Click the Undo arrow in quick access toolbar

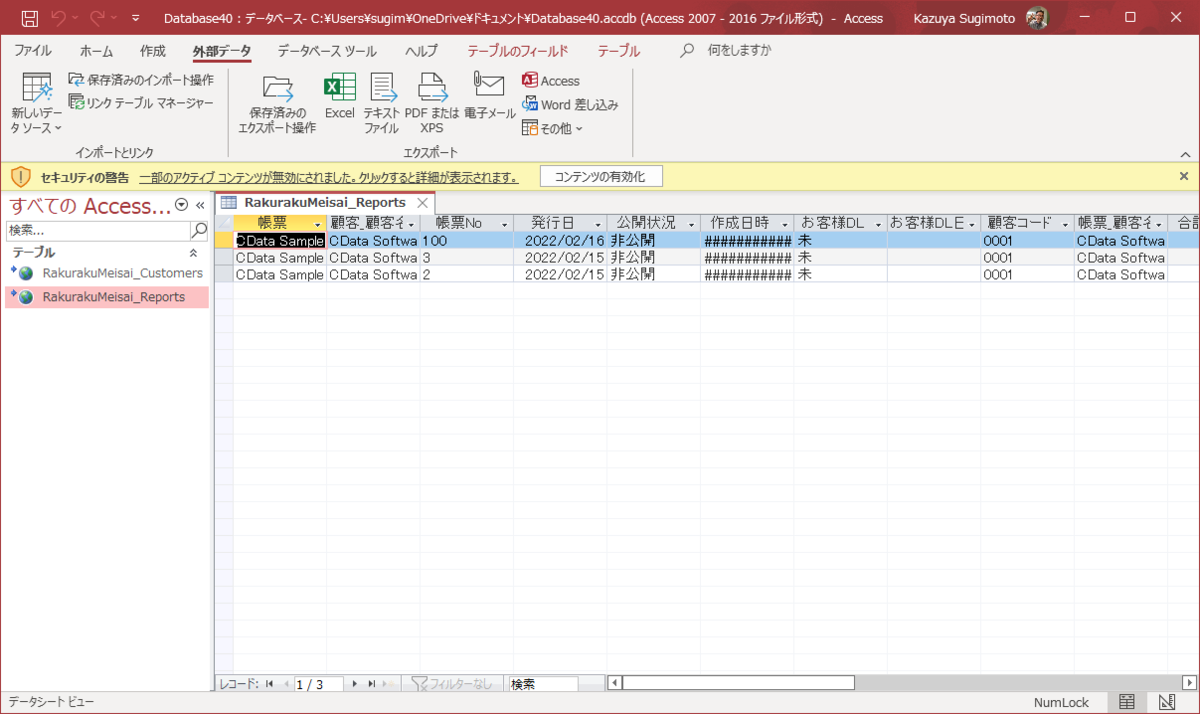(59, 18)
